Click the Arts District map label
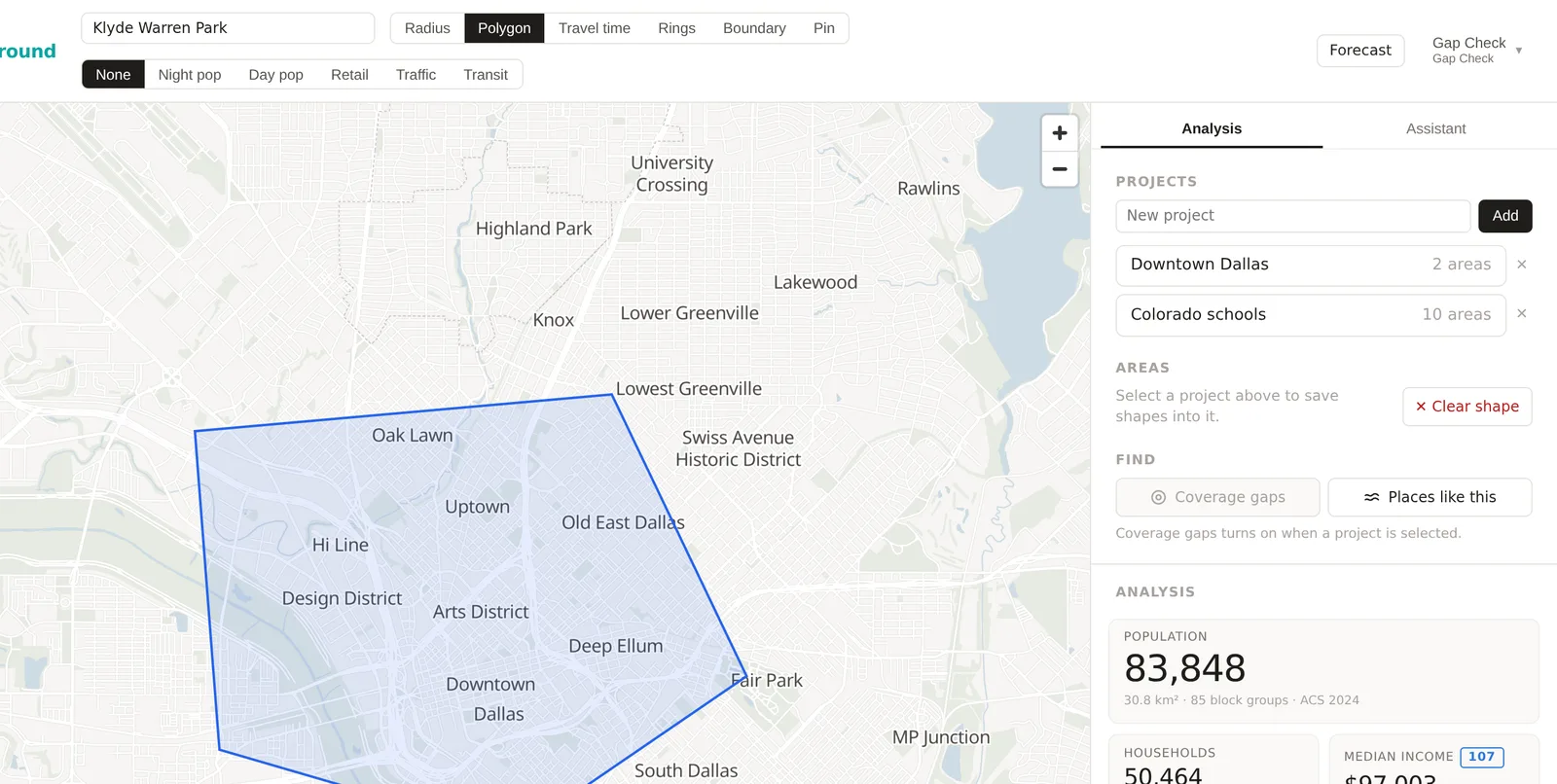 pos(481,612)
